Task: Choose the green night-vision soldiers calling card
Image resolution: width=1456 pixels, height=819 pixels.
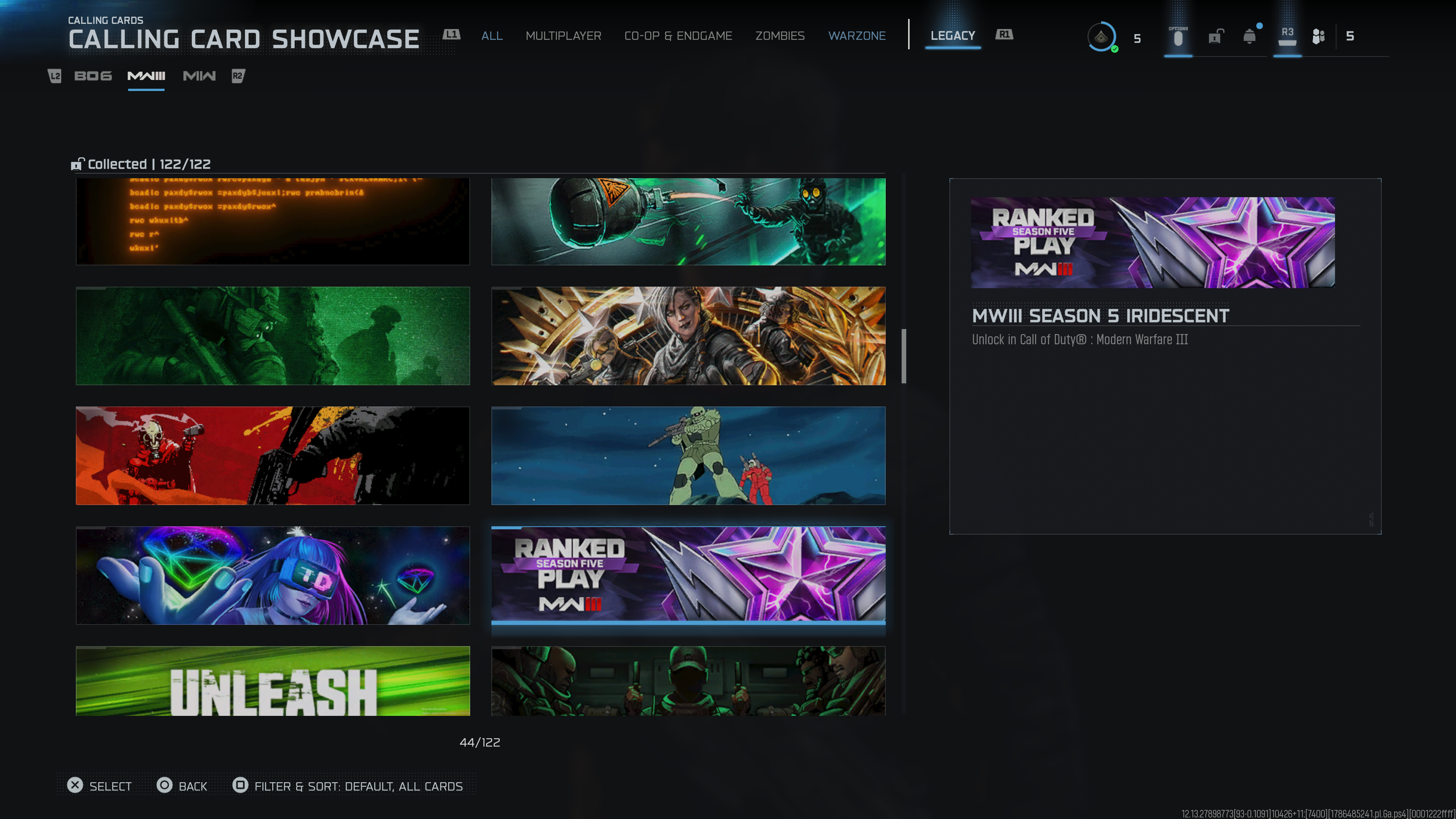Action: click(273, 336)
